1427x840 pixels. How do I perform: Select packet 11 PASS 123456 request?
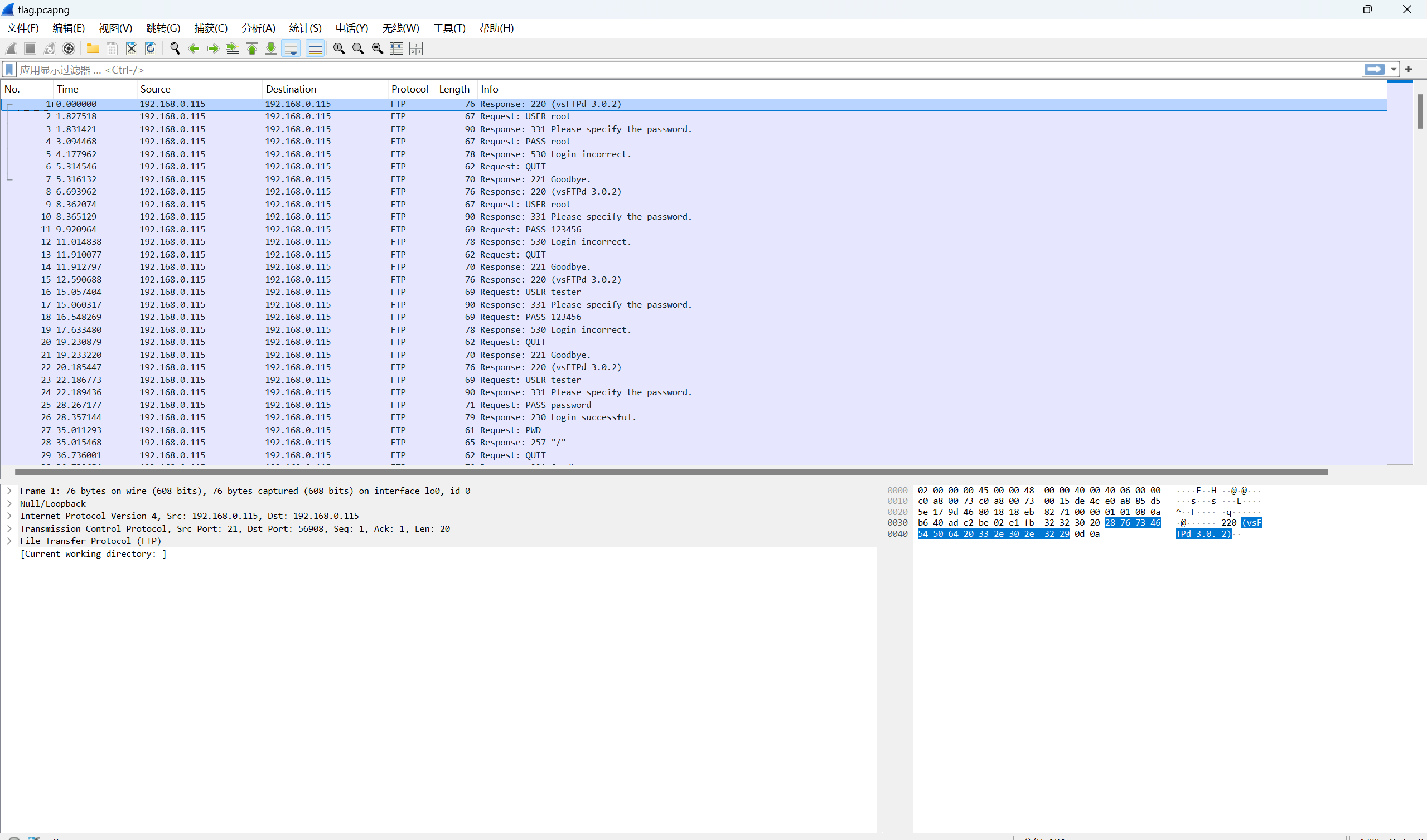pyautogui.click(x=694, y=229)
